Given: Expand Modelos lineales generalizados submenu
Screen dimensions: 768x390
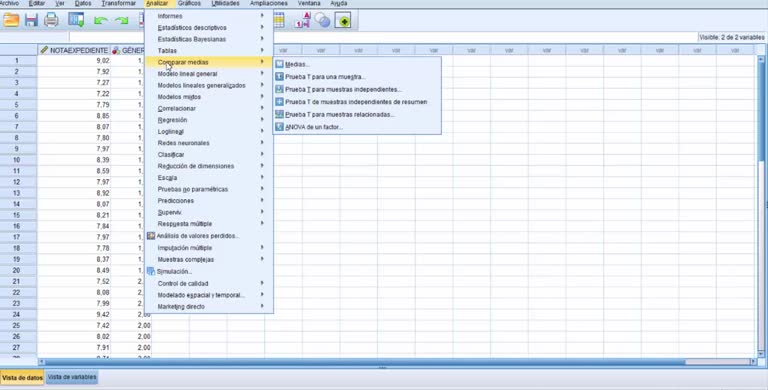Looking at the screenshot, I should click(x=209, y=86).
